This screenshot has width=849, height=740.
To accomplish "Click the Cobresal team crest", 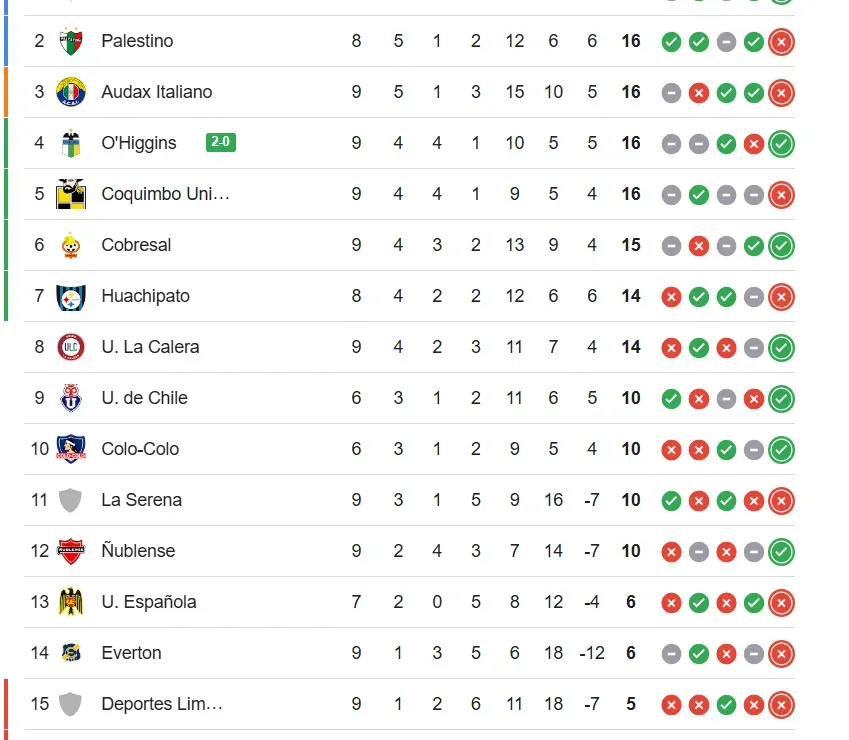I will (x=70, y=245).
